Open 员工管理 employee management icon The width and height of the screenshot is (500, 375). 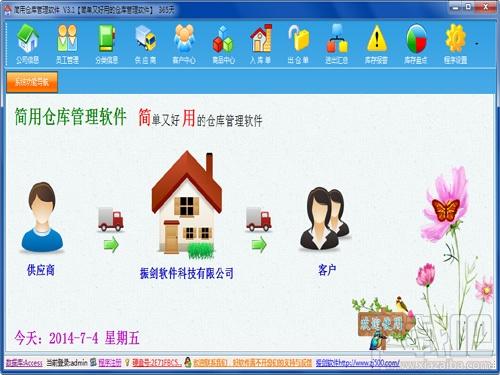67,44
